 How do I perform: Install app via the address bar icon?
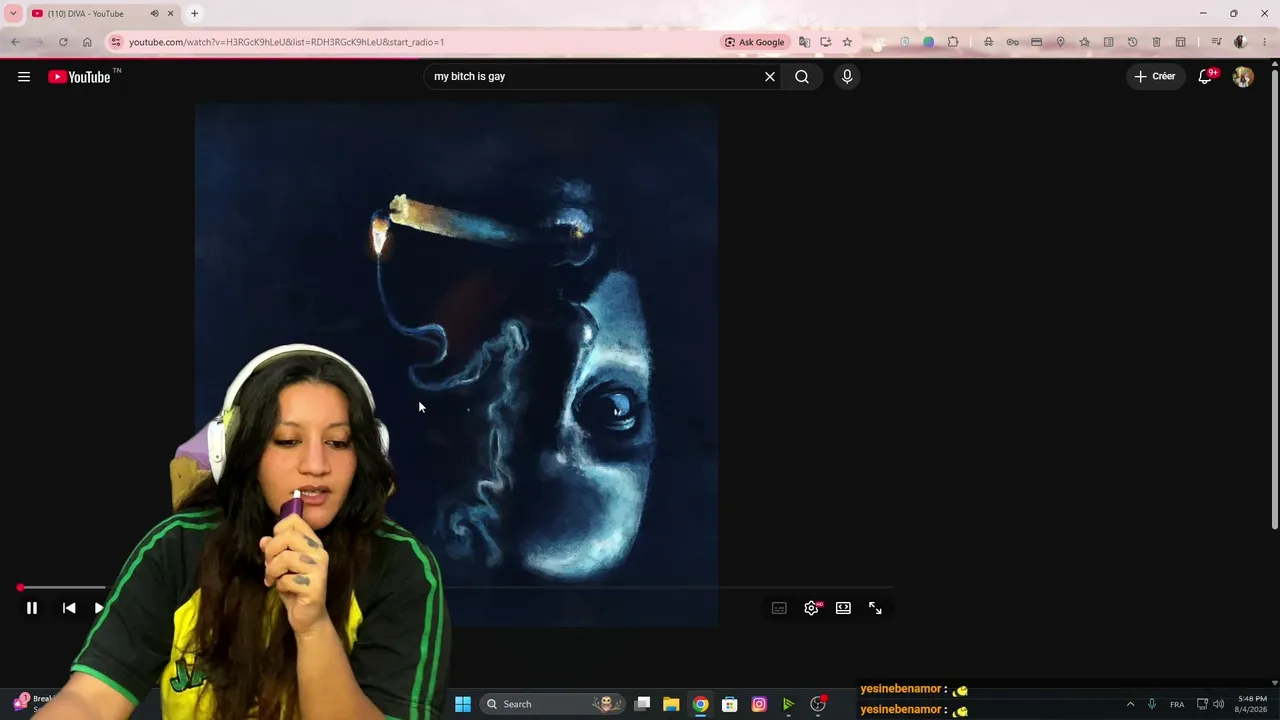point(825,42)
